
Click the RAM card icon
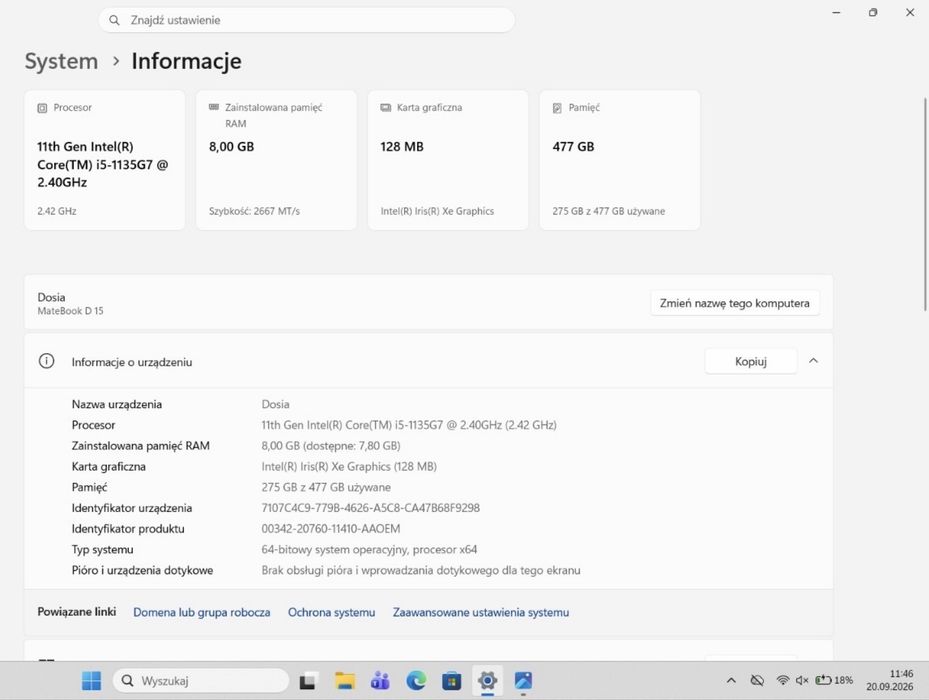click(x=214, y=107)
